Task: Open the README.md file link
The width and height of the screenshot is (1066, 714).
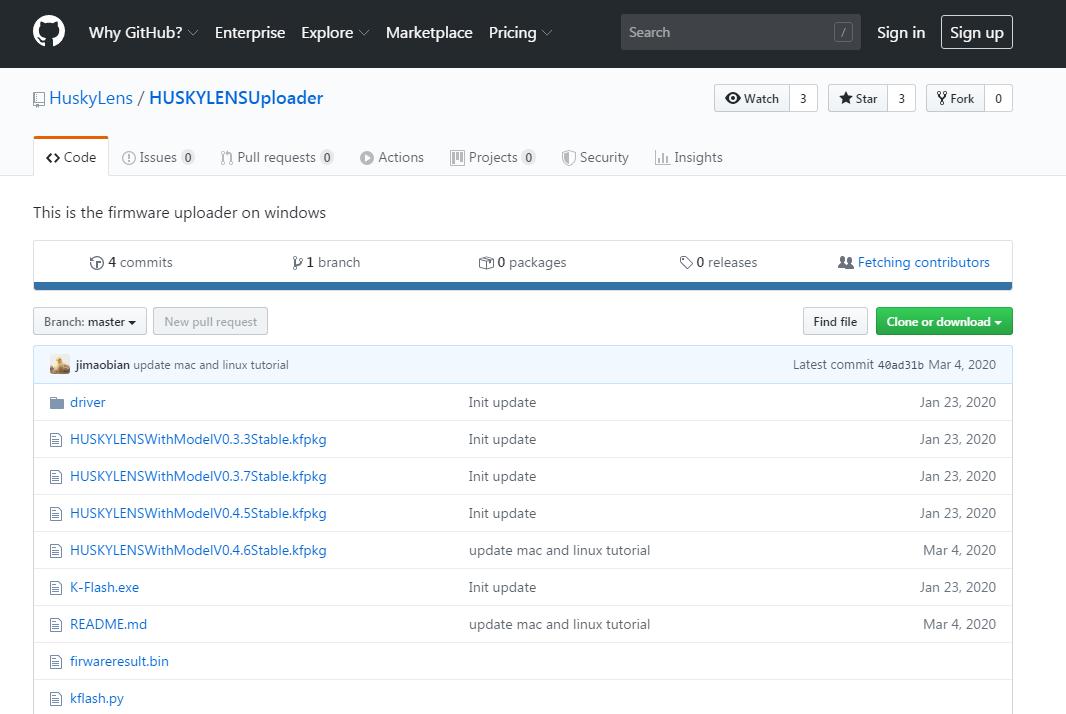Action: coord(108,624)
